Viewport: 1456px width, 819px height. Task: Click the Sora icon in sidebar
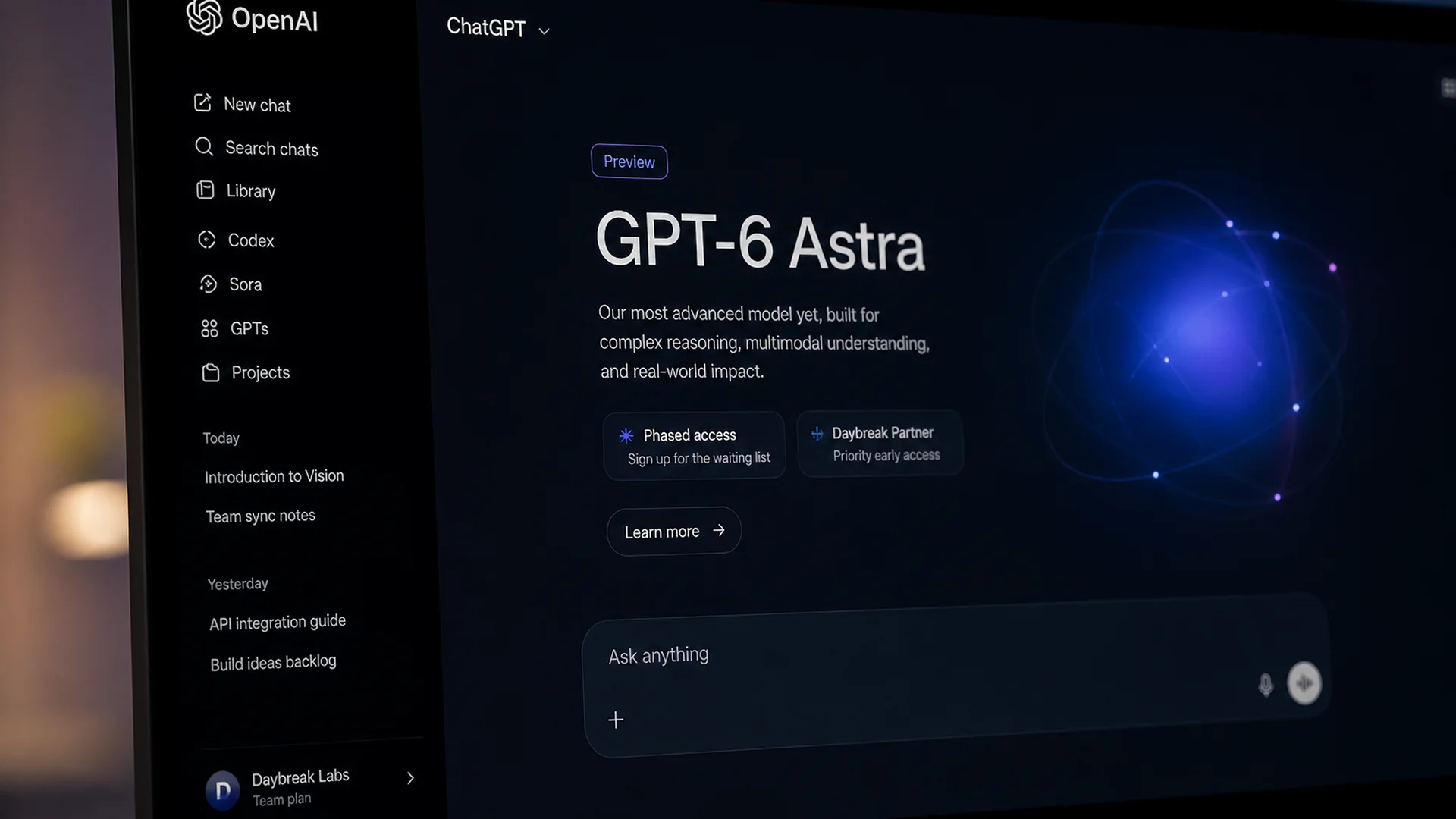pyautogui.click(x=208, y=284)
